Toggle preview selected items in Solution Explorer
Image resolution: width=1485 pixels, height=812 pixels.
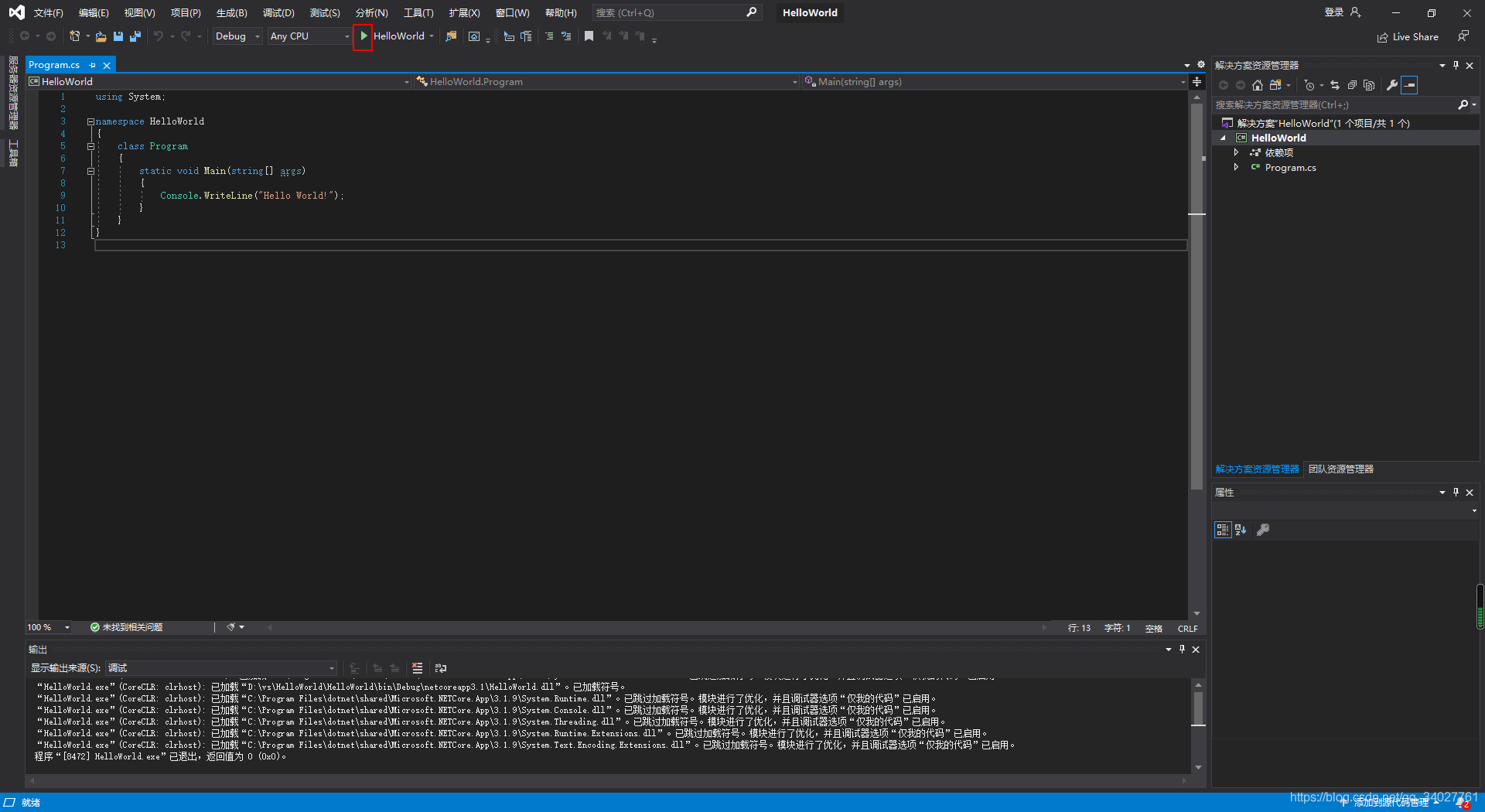click(x=1410, y=85)
